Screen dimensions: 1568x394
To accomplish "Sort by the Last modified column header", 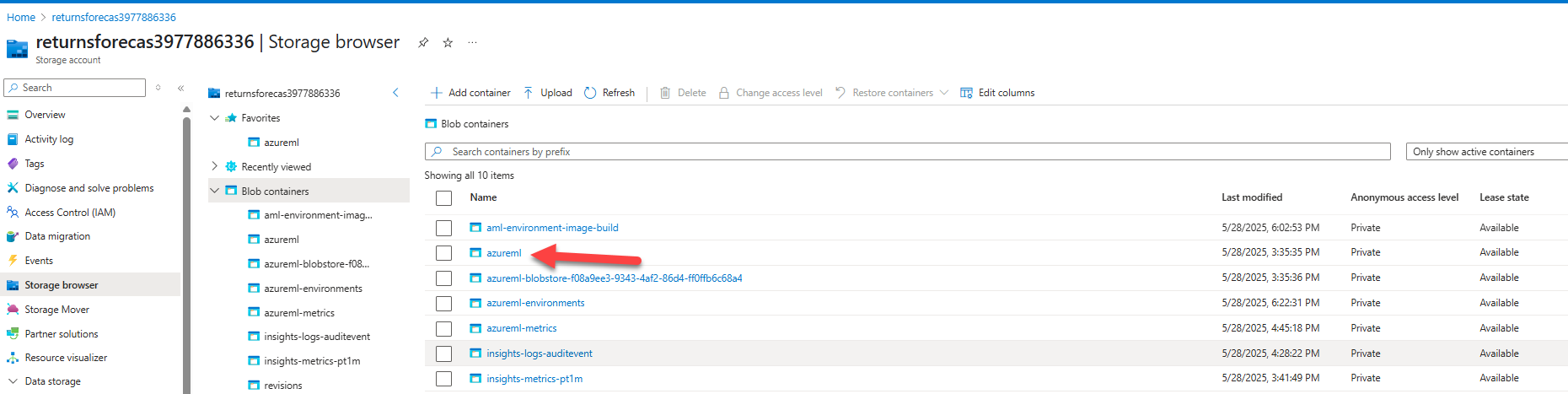I will point(1252,197).
